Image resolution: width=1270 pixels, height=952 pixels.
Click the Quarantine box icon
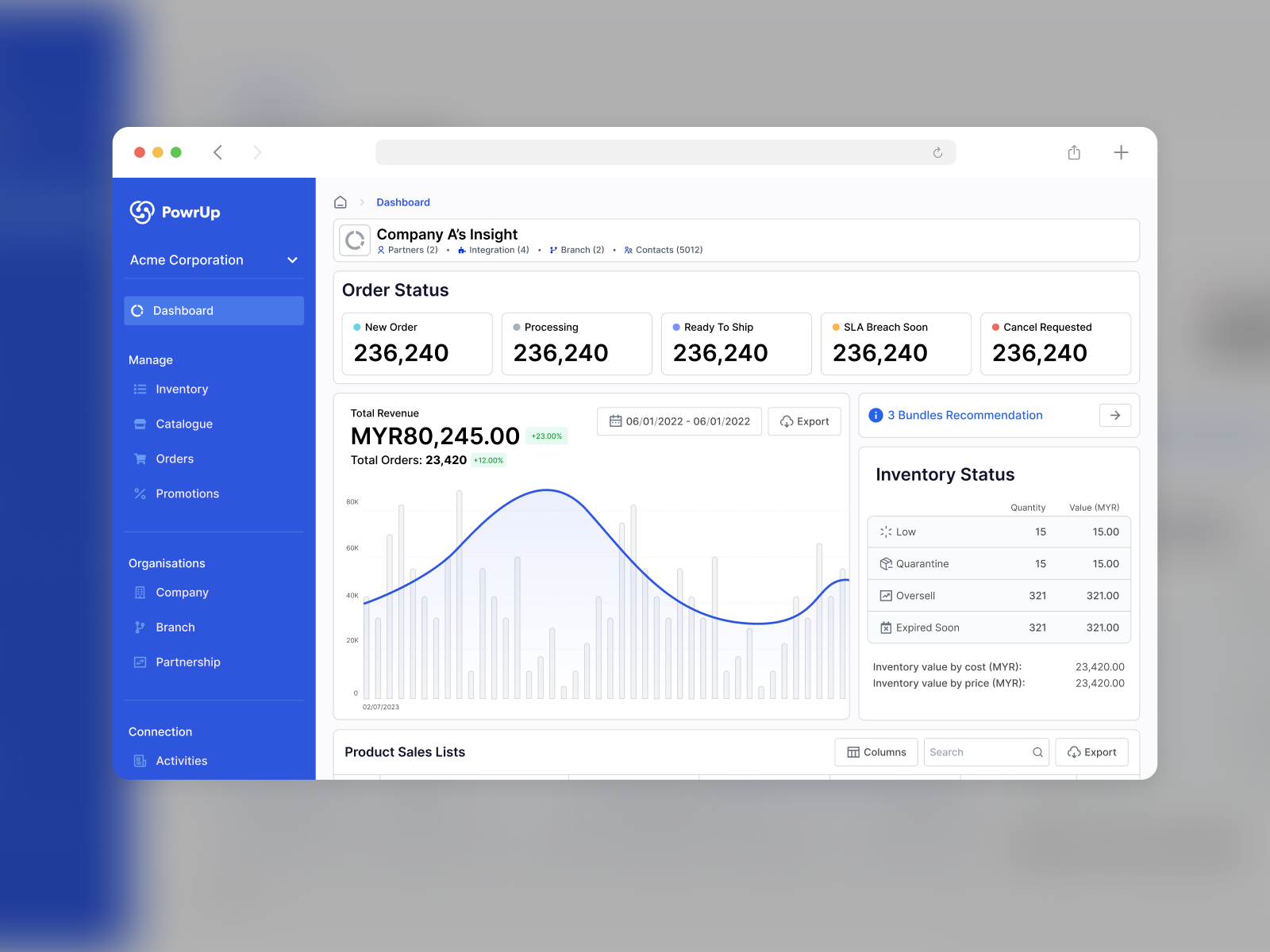(x=886, y=564)
